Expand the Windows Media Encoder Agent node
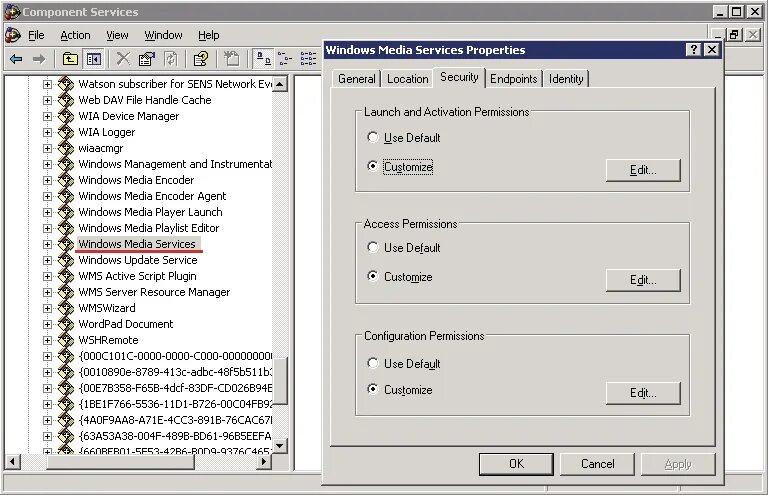This screenshot has width=768, height=495. click(x=47, y=196)
